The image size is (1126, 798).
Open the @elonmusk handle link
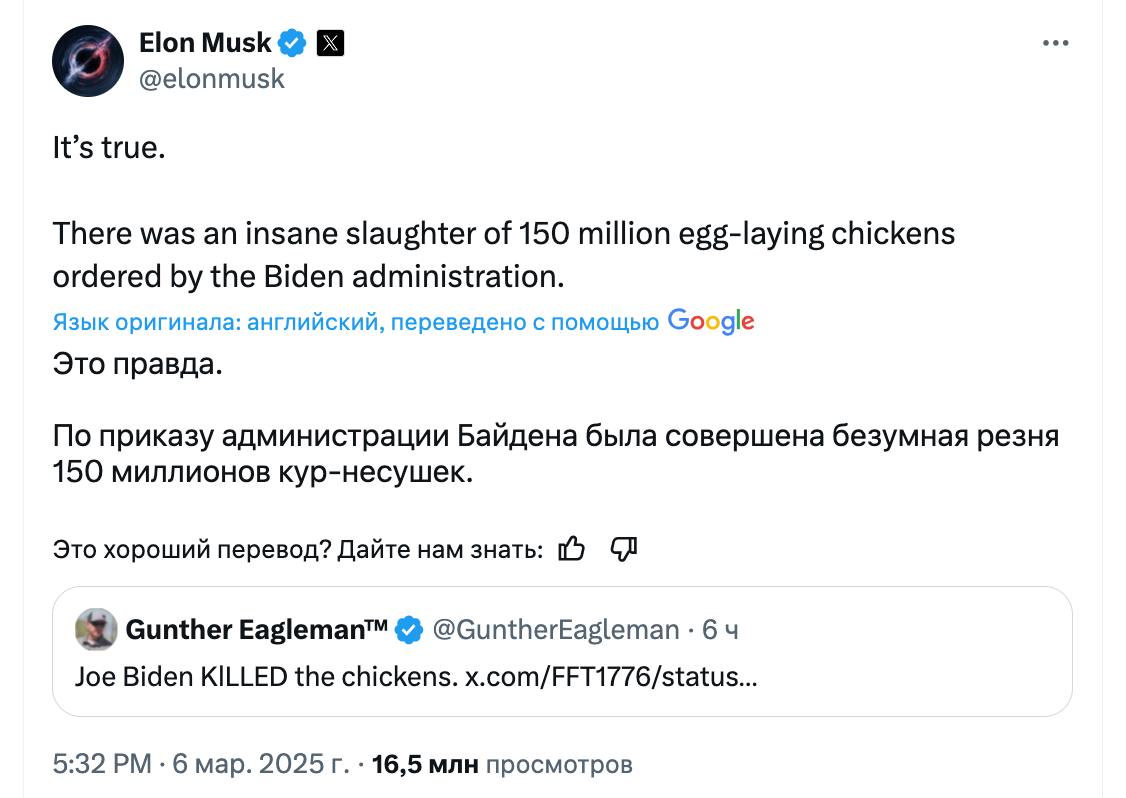(211, 79)
